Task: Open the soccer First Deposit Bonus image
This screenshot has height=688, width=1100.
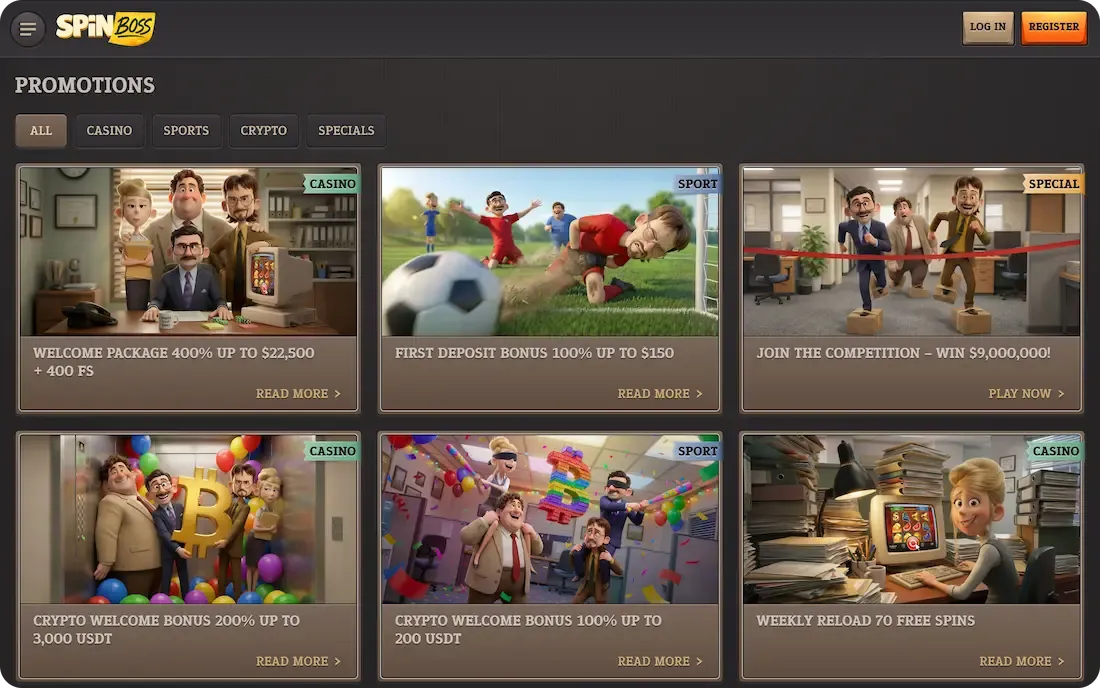Action: tap(550, 251)
